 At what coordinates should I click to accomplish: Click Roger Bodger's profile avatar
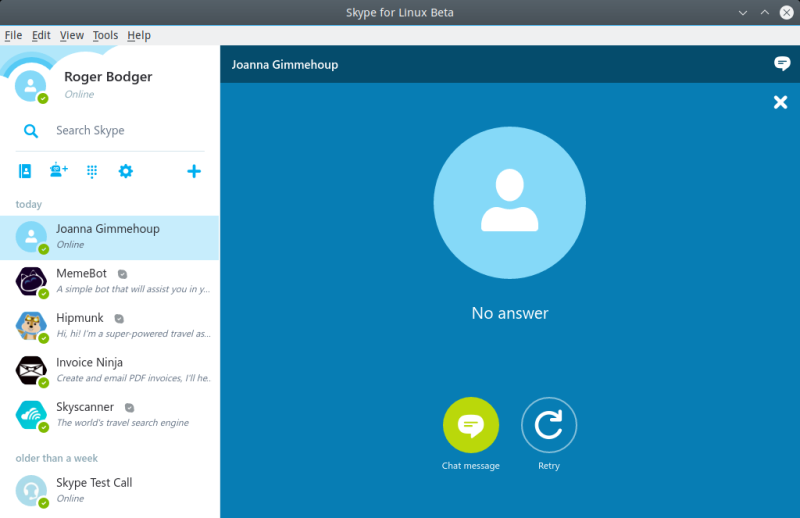pos(31,86)
